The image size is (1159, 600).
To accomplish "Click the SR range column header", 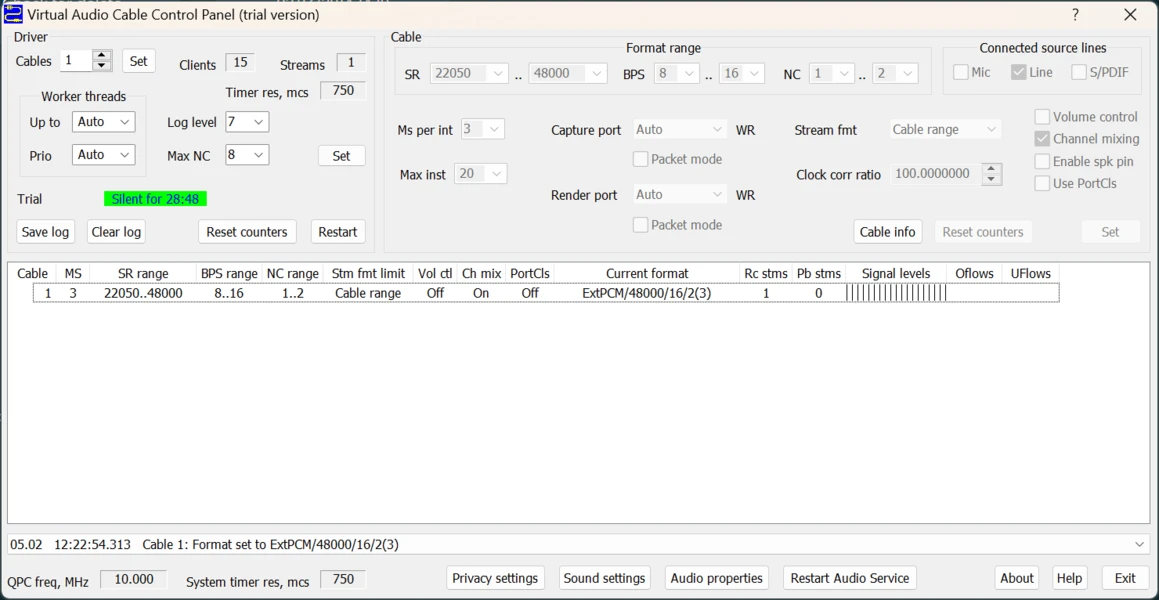I will tap(143, 273).
